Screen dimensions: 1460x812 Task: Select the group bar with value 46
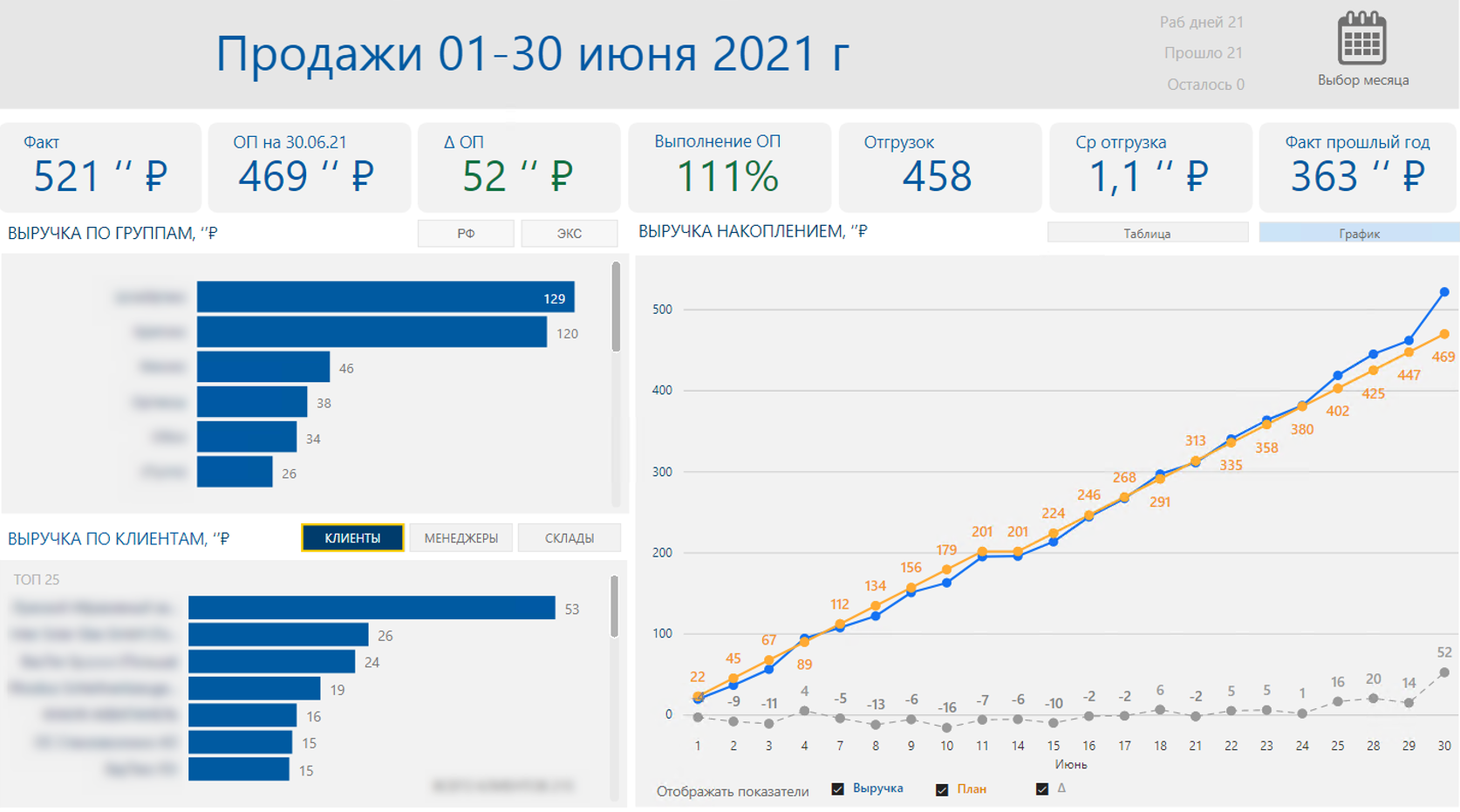coord(263,367)
